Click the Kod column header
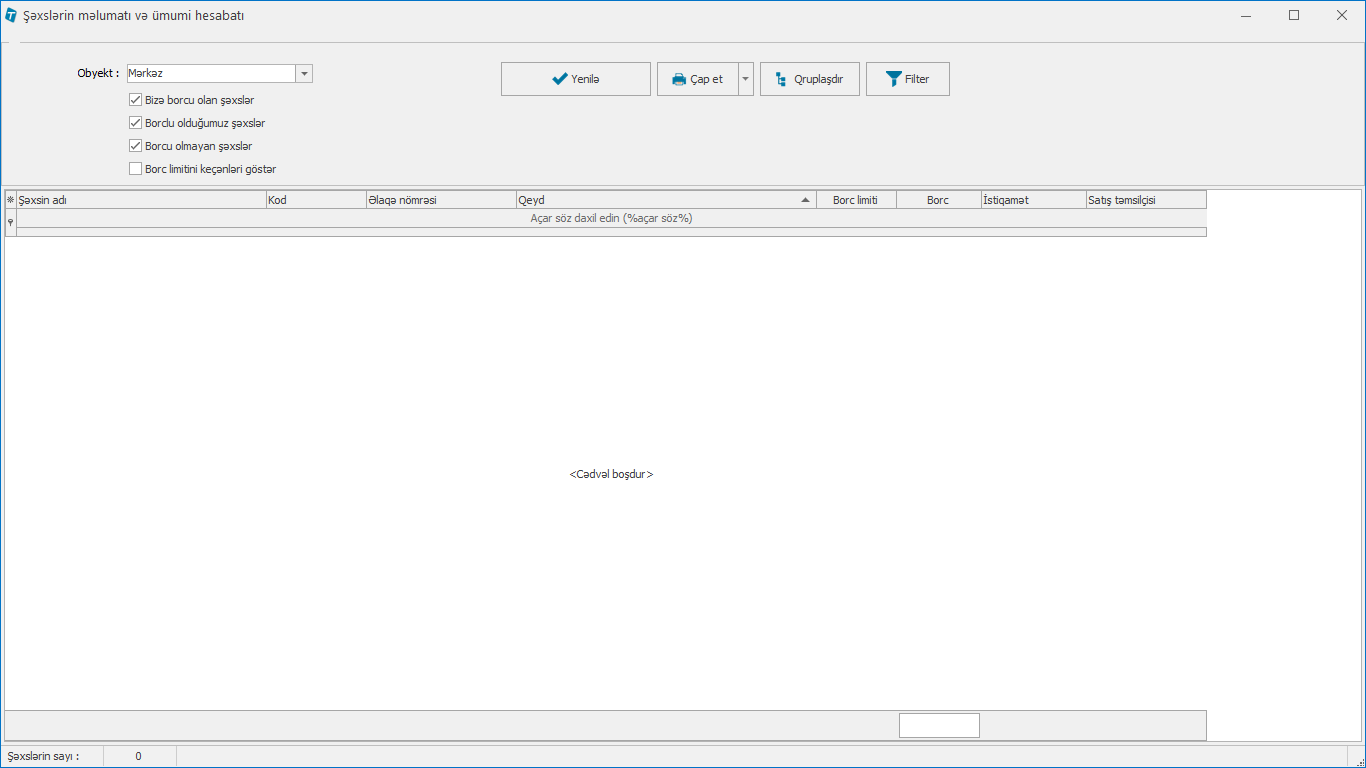 click(x=315, y=200)
